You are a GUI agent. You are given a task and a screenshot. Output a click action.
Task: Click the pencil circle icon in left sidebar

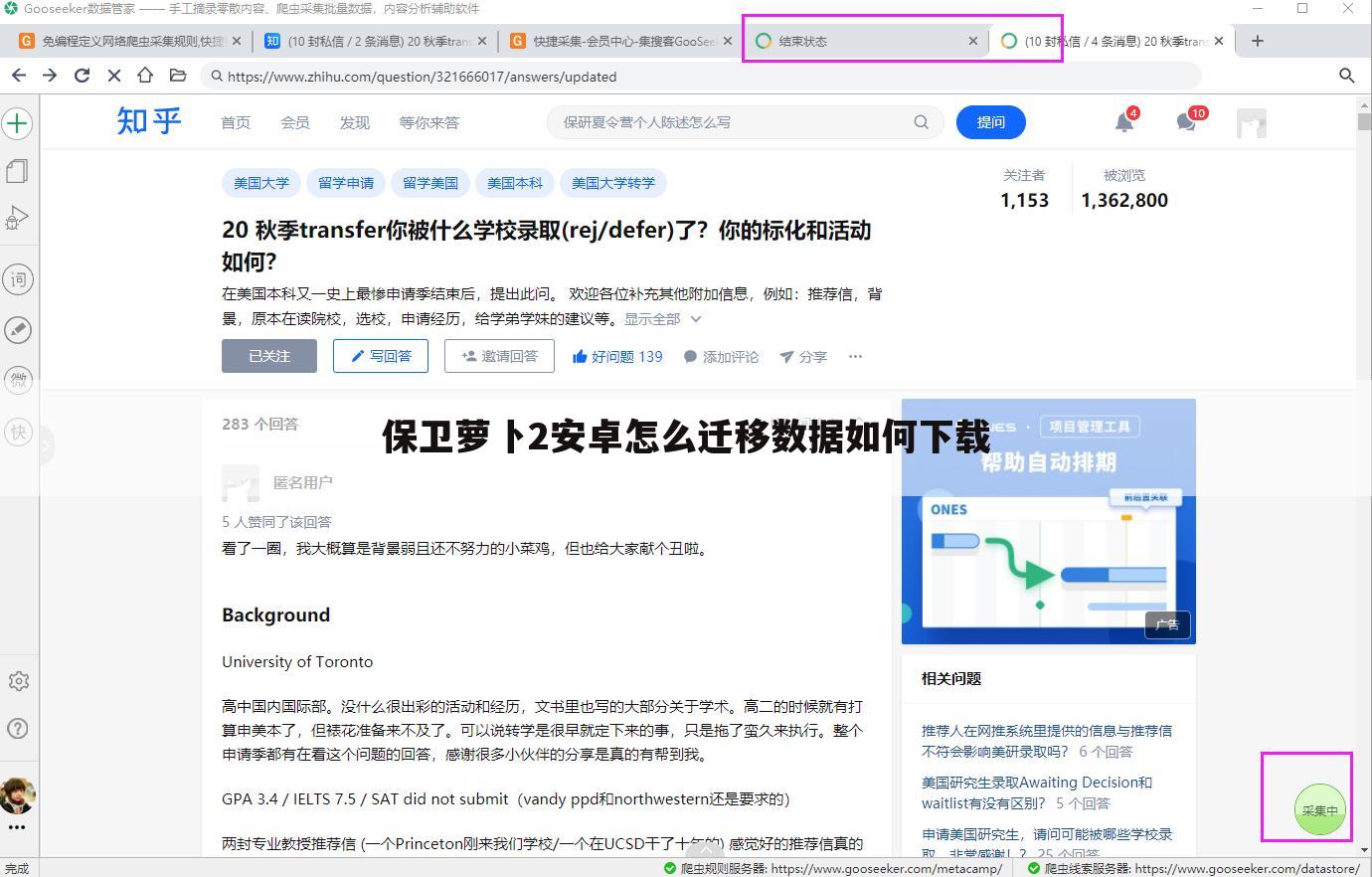[x=17, y=329]
